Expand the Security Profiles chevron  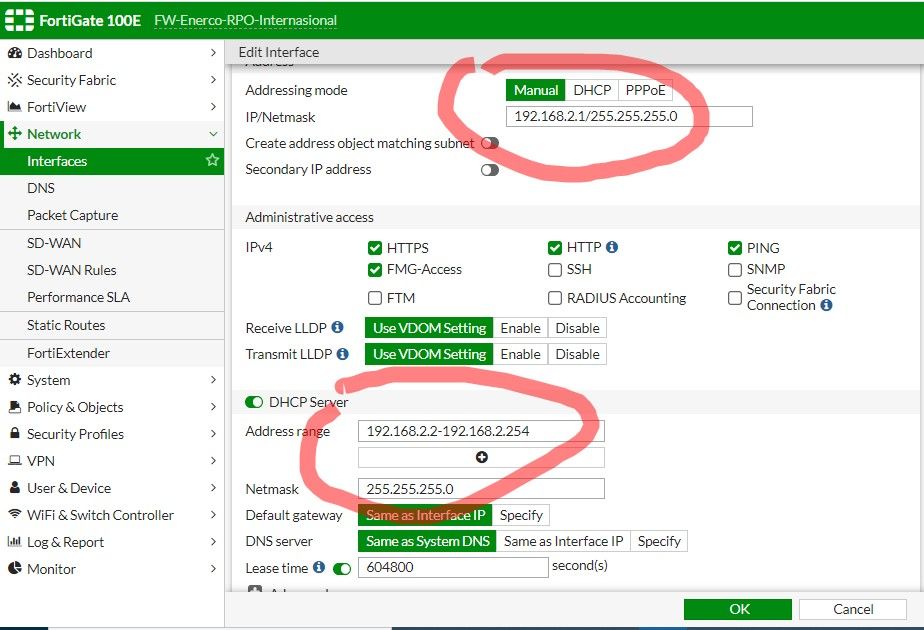pos(213,433)
